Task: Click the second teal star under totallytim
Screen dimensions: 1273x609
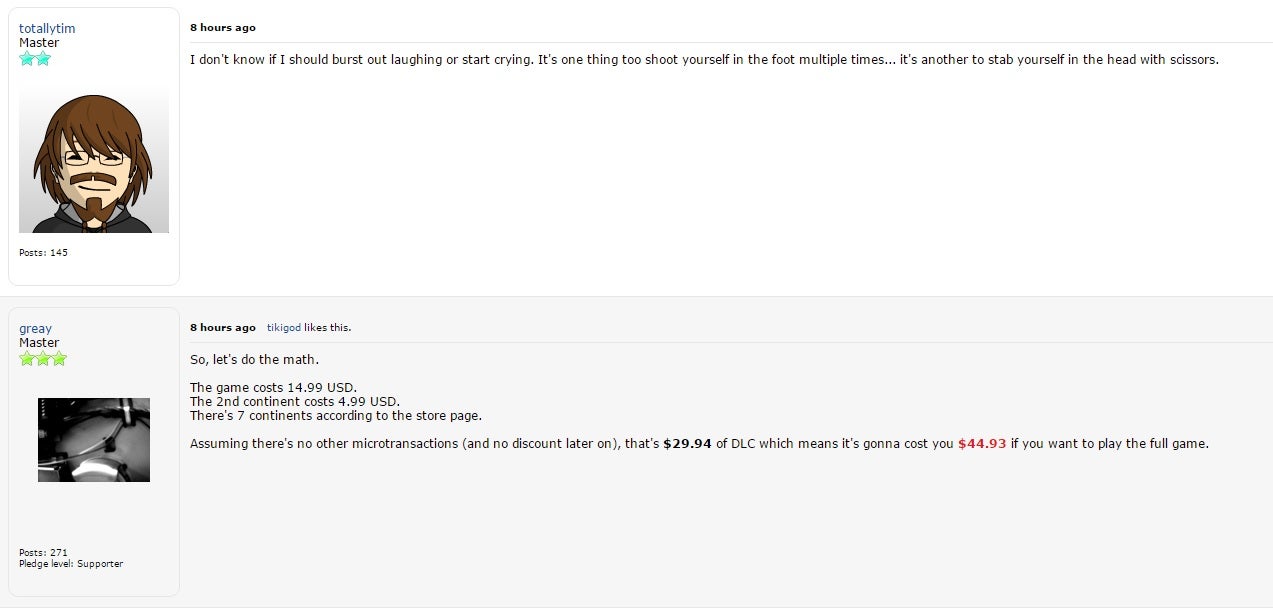Action: [x=43, y=59]
